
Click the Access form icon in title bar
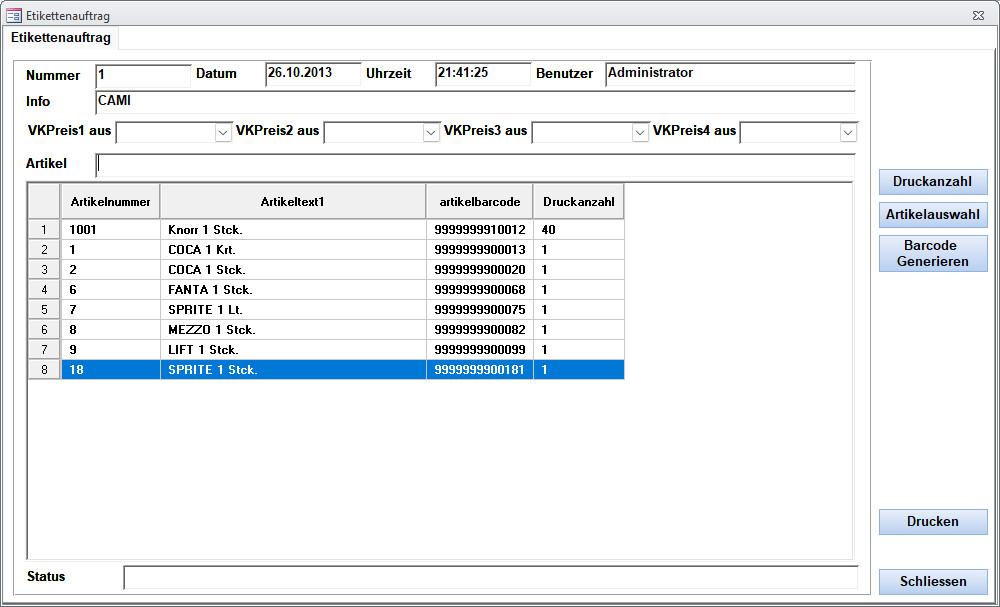tap(13, 15)
